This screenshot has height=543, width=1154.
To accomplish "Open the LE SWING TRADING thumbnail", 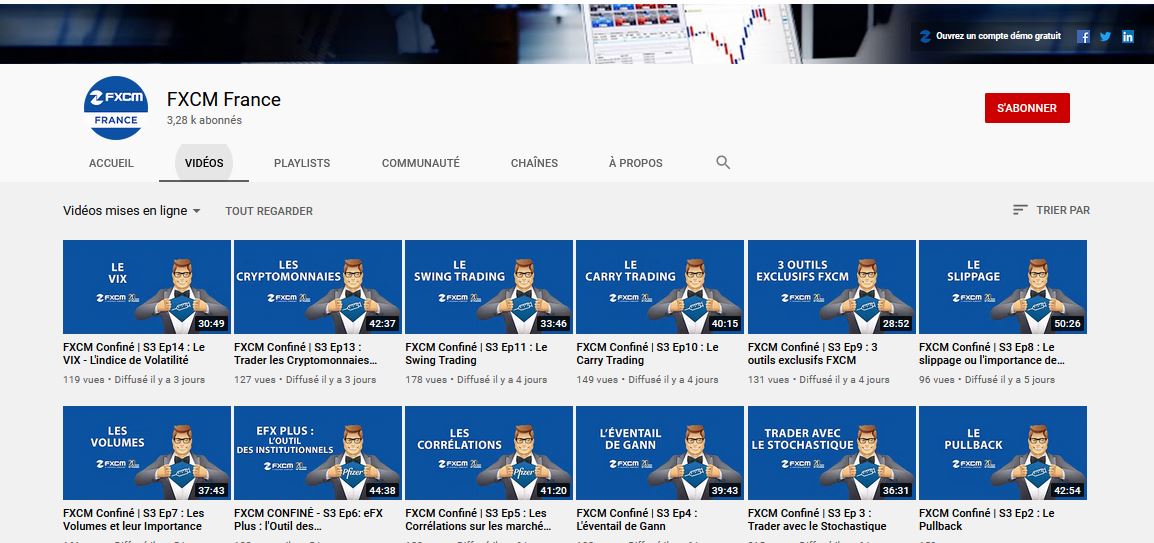I will coord(489,287).
